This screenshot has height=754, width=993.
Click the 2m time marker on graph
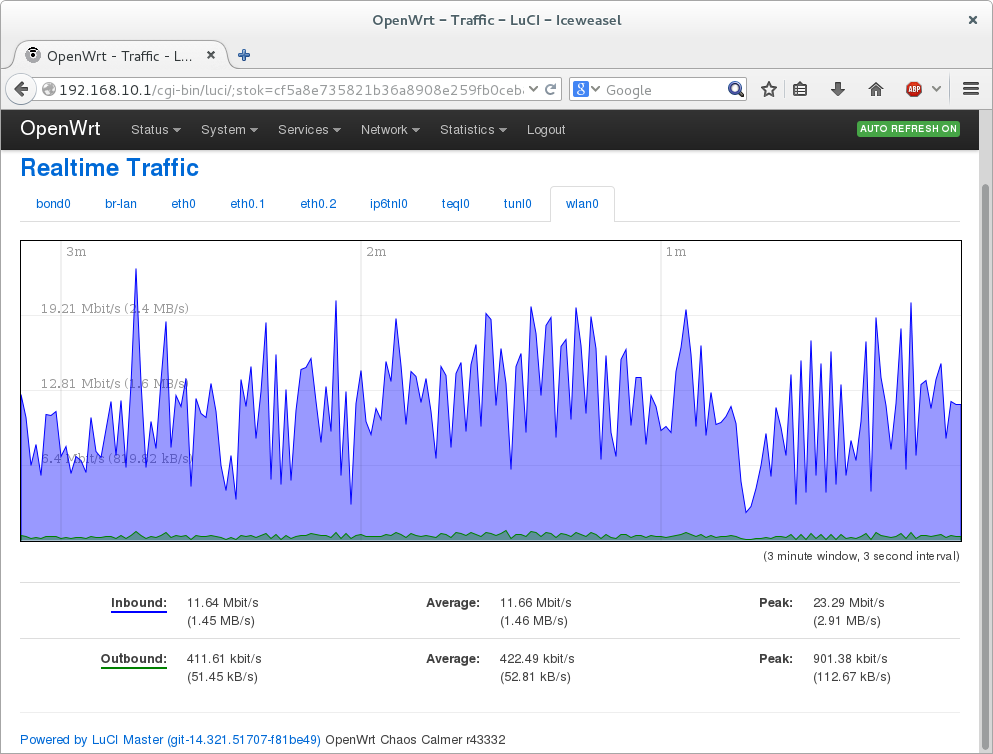pos(376,251)
